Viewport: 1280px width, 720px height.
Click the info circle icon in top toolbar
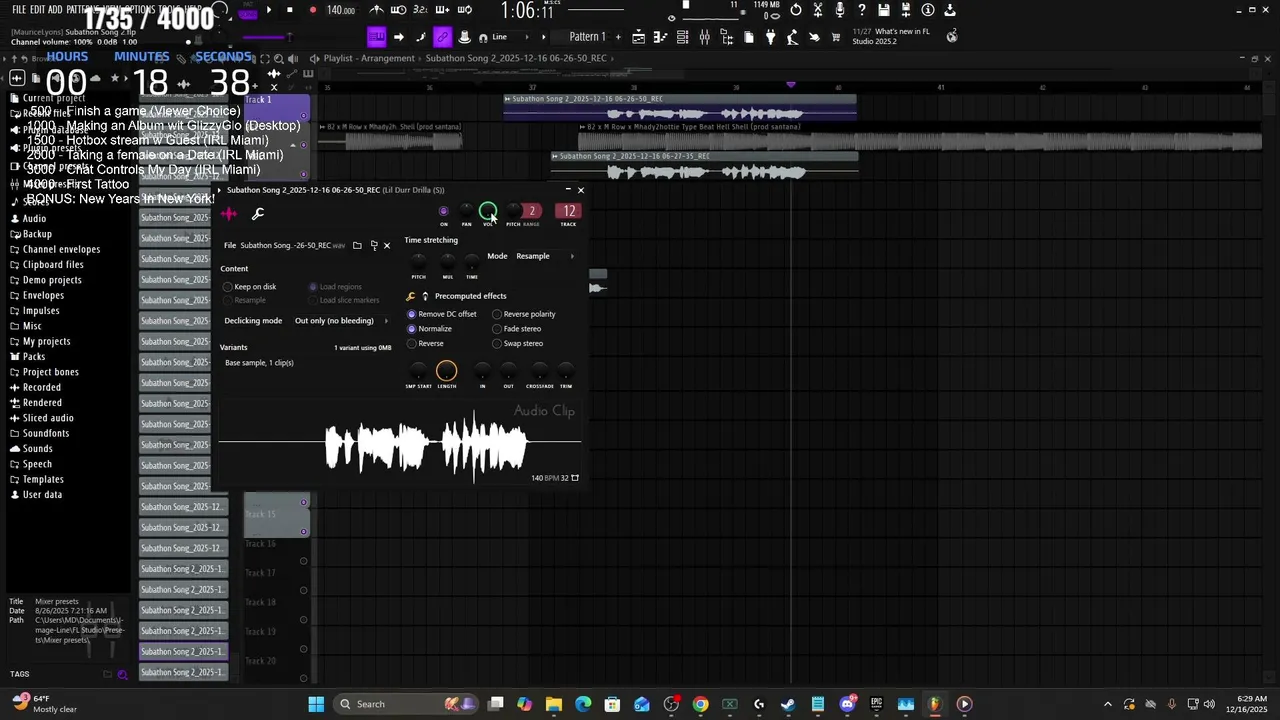(928, 10)
